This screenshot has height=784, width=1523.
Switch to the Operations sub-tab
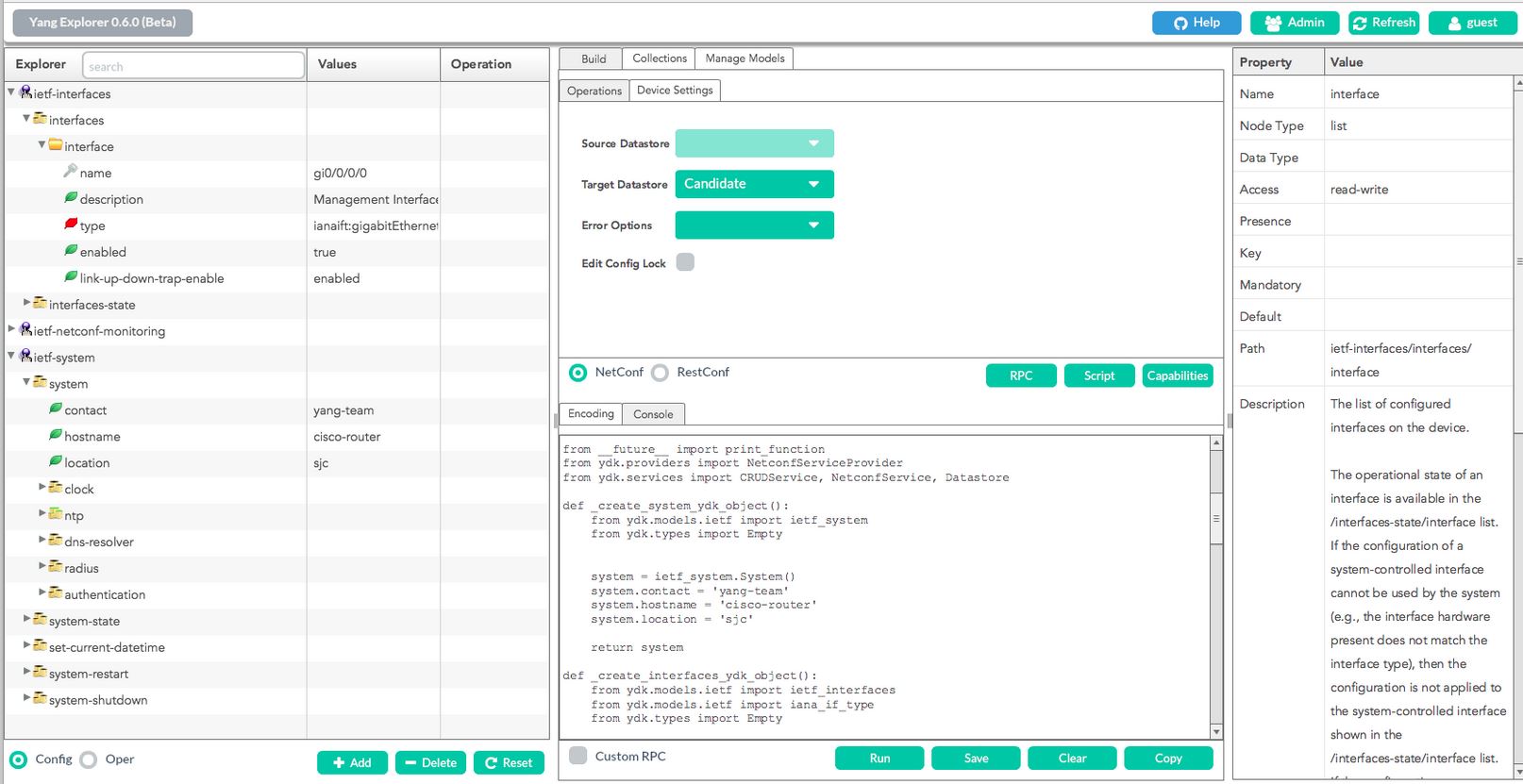pyautogui.click(x=594, y=91)
